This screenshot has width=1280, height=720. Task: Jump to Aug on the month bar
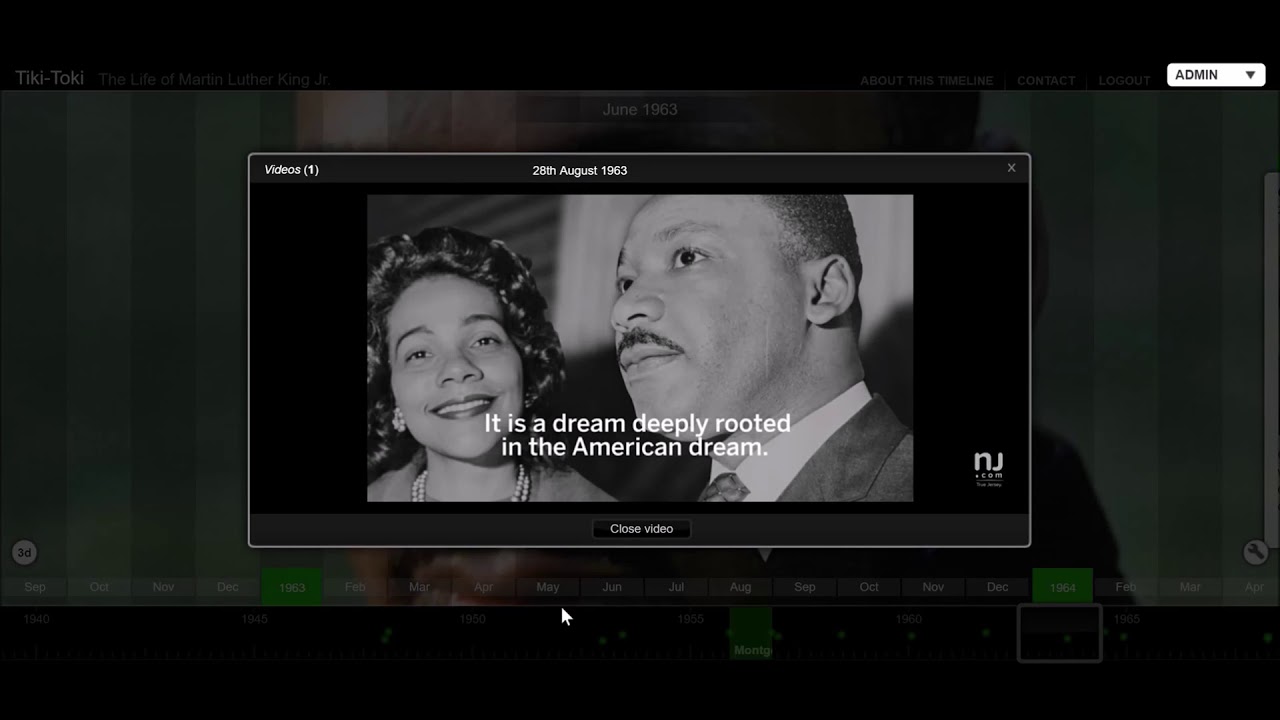(740, 587)
